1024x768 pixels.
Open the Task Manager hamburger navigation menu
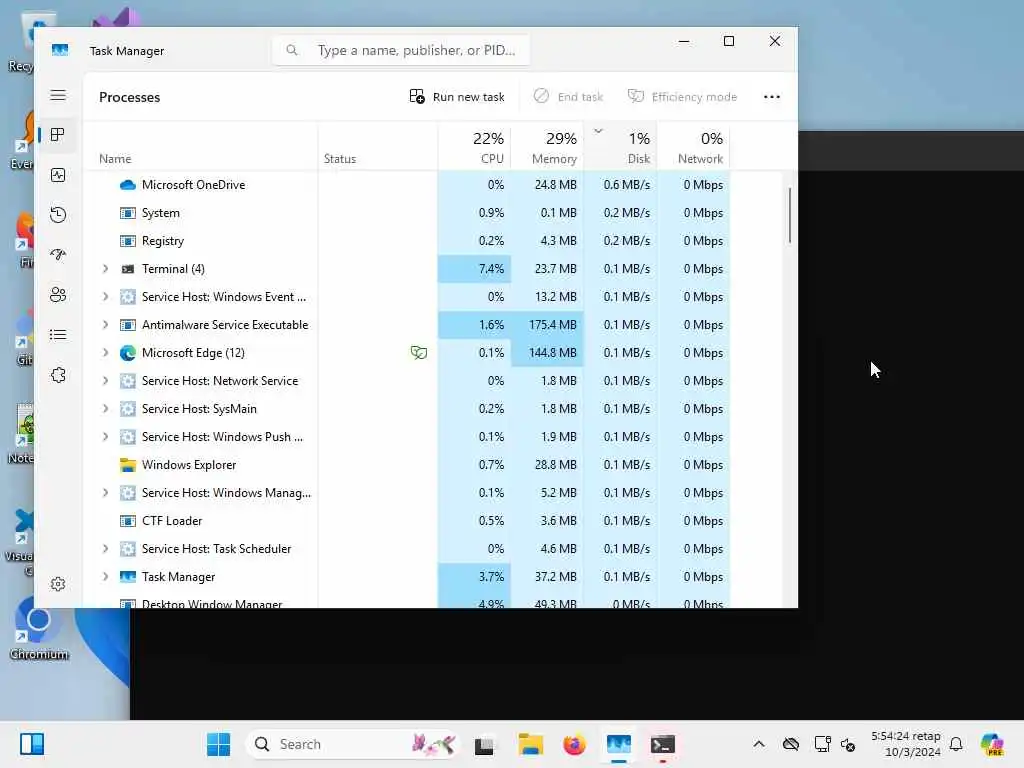tap(58, 95)
